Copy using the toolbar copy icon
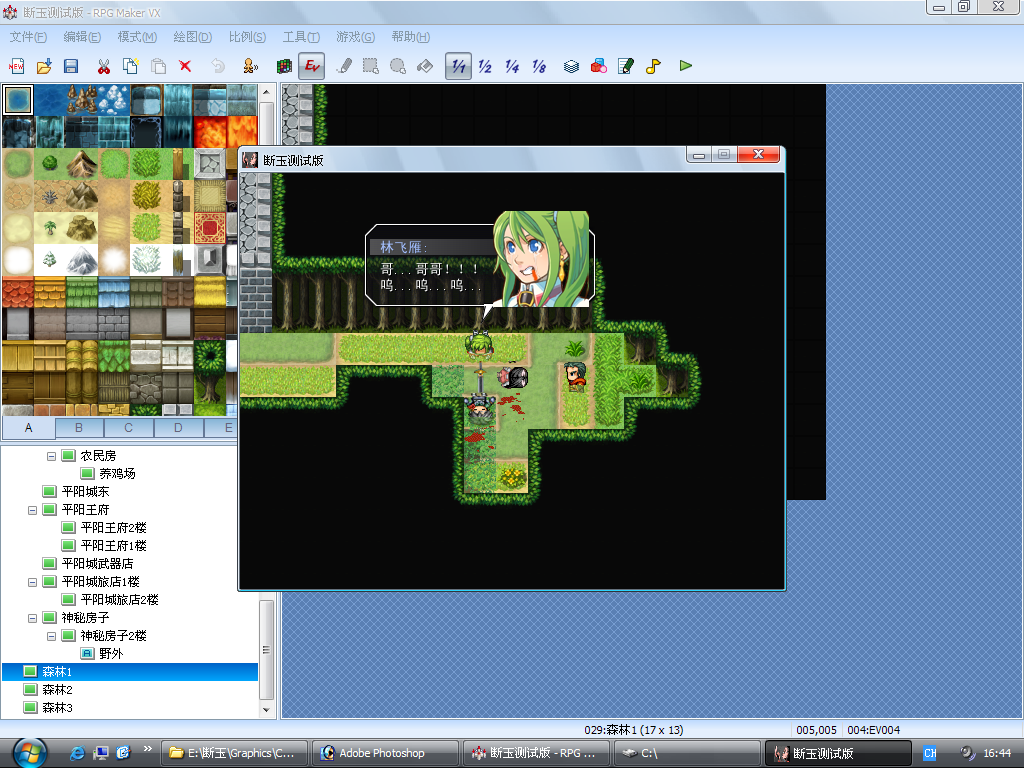The height and width of the screenshot is (768, 1024). click(x=131, y=66)
